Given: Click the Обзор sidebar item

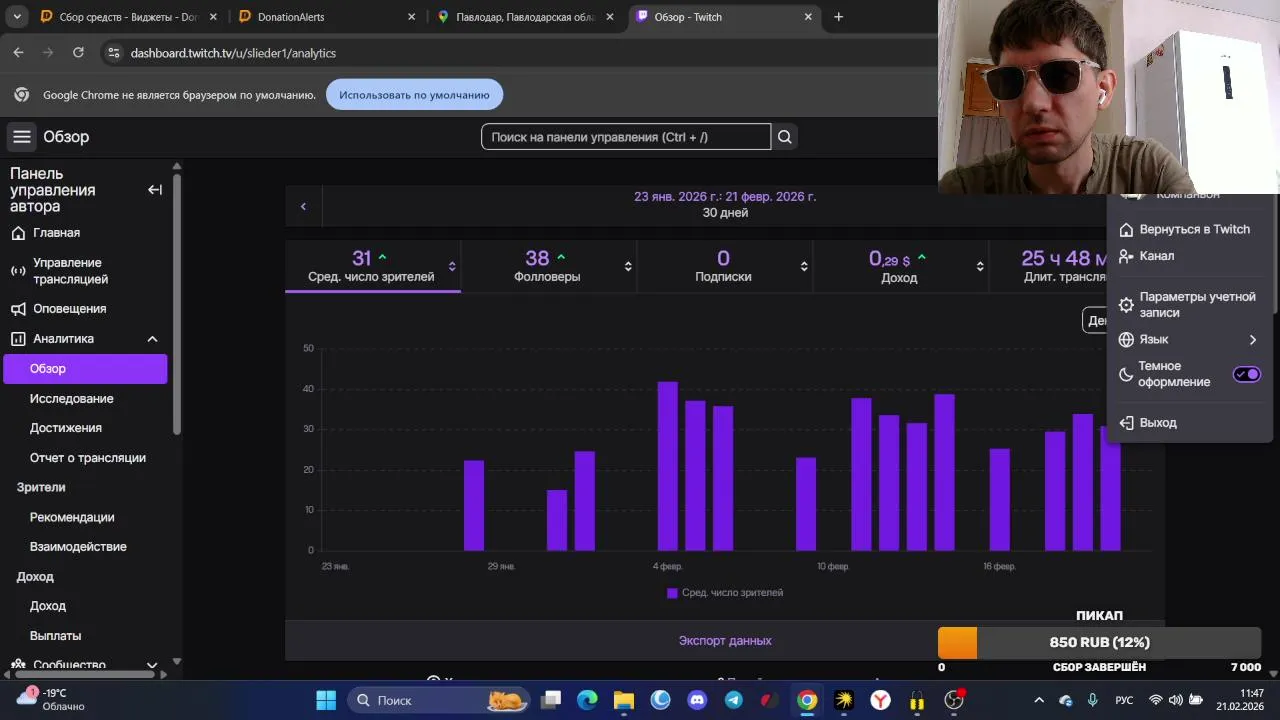Looking at the screenshot, I should [85, 369].
